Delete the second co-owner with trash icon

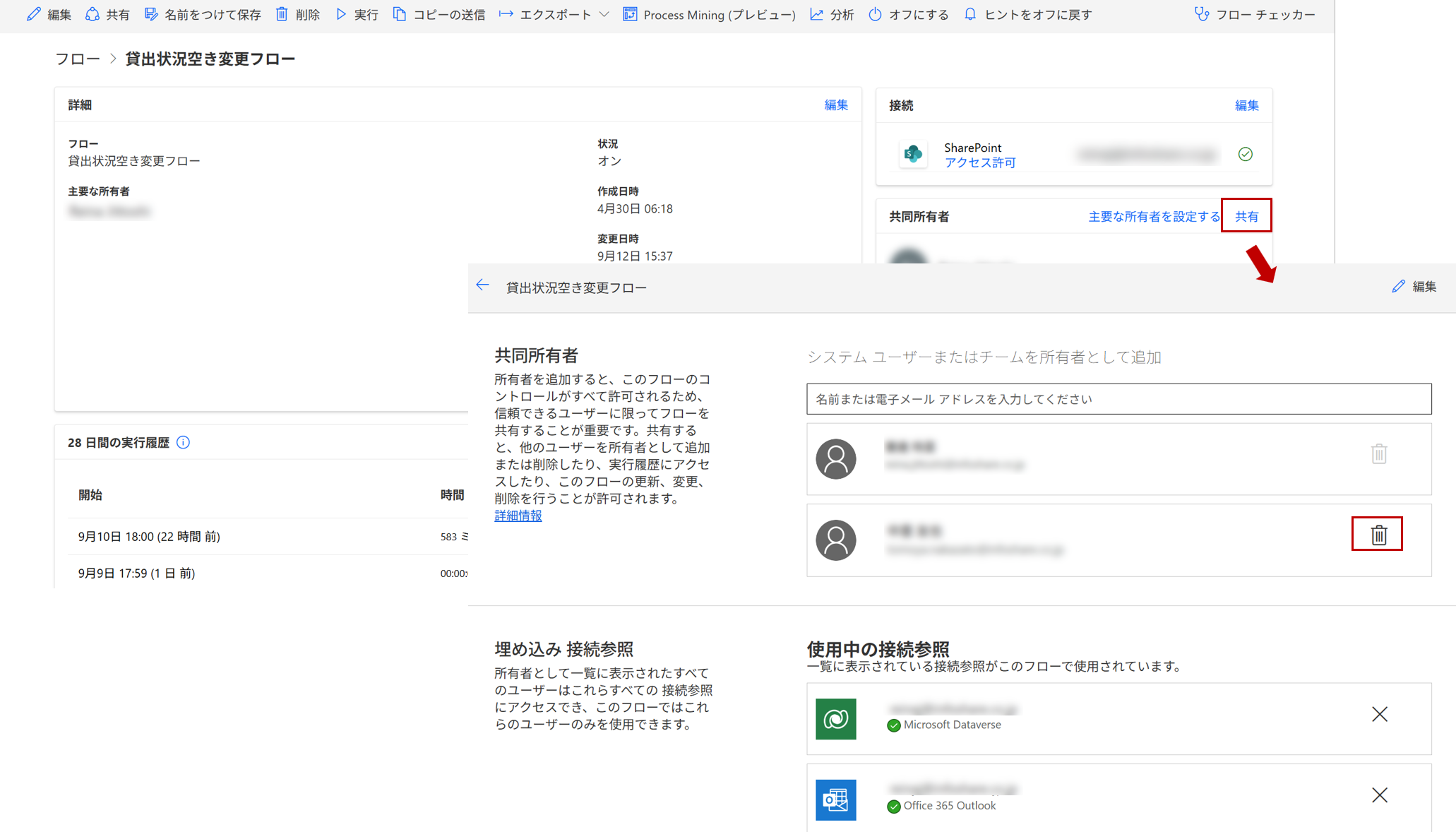click(1378, 535)
